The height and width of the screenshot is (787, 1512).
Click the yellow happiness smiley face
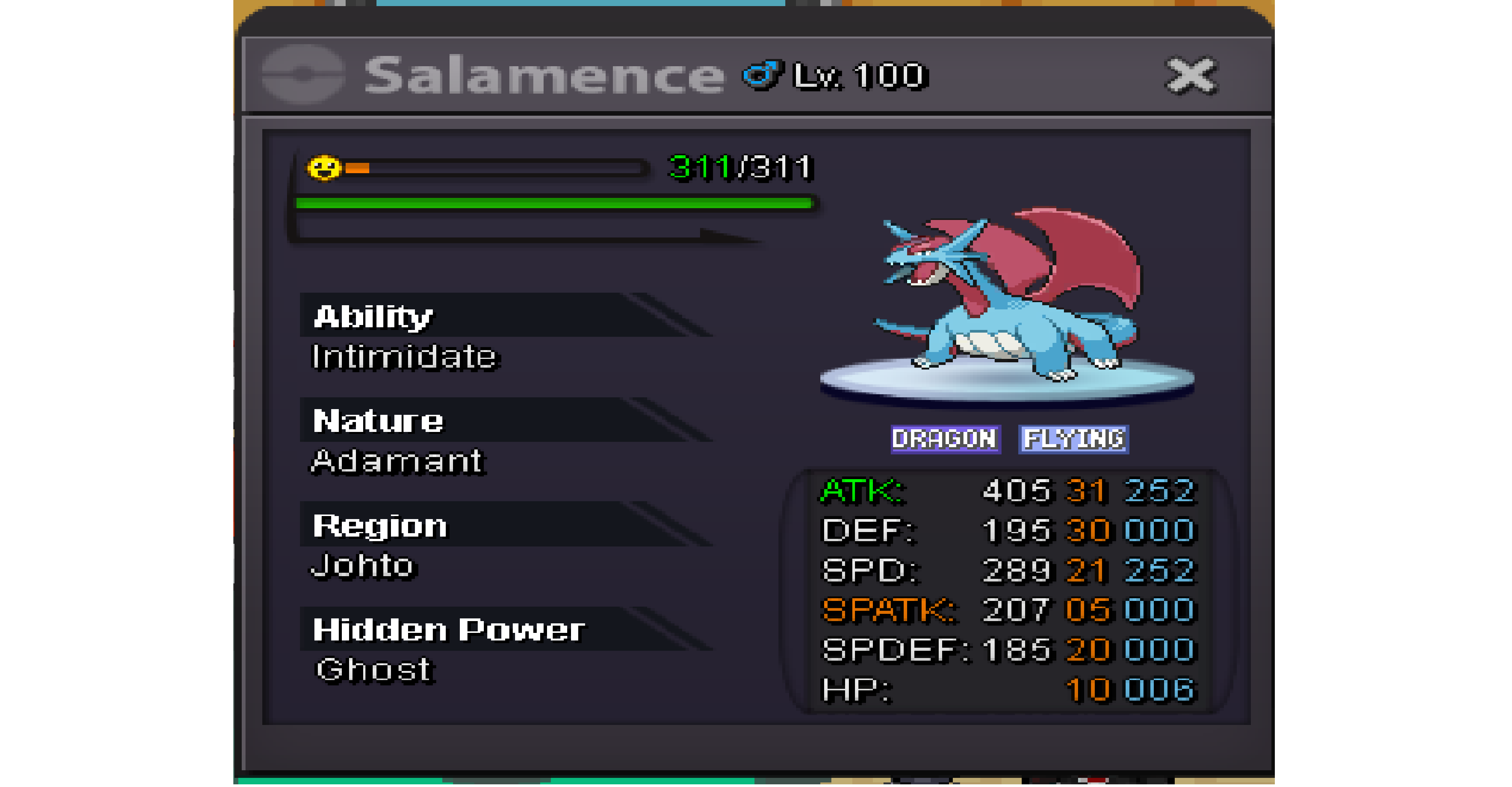tap(324, 169)
